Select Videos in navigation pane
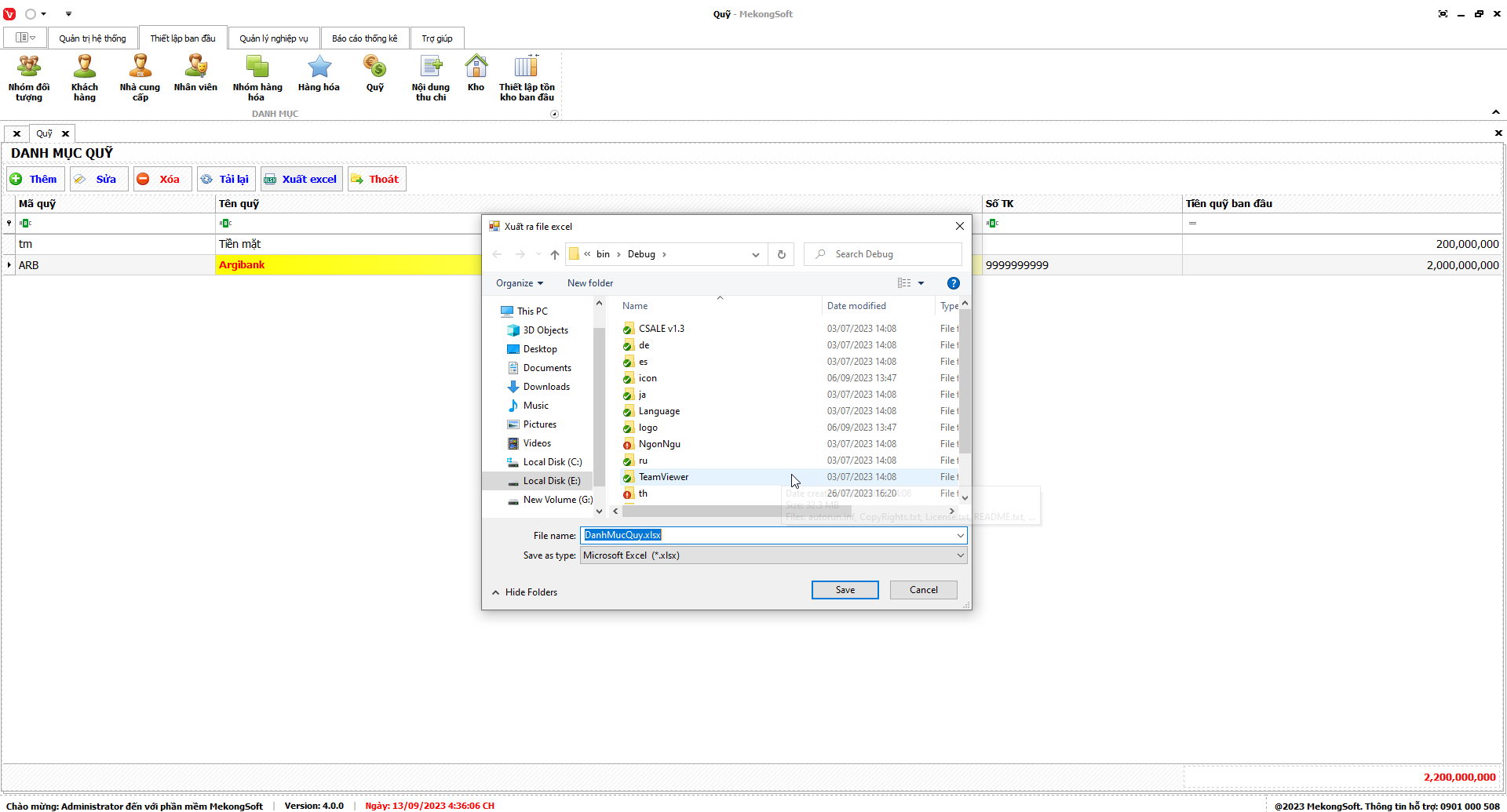 (537, 443)
